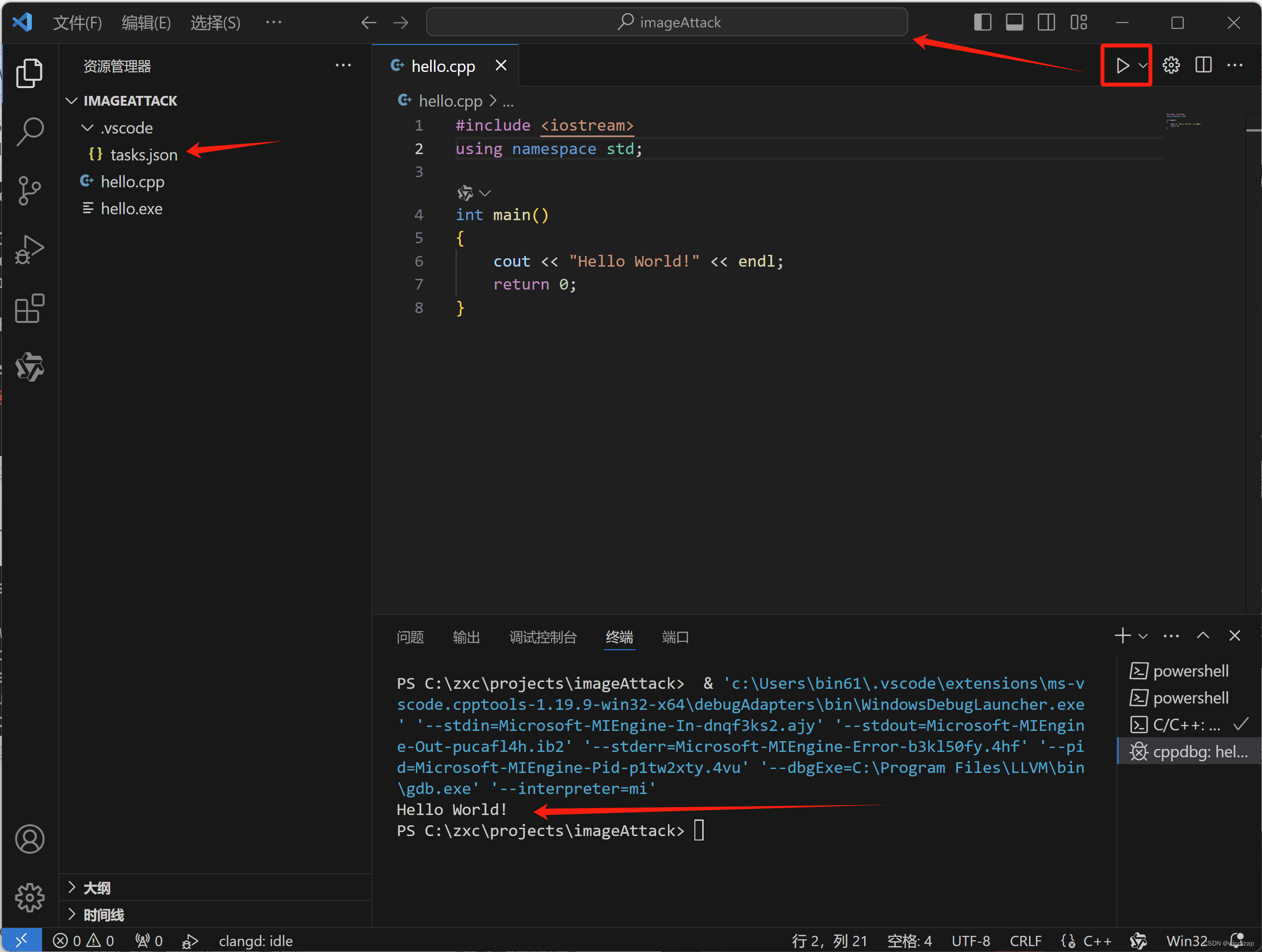
Task: Click the hello.cpp breadcrumb item
Action: pyautogui.click(x=451, y=101)
